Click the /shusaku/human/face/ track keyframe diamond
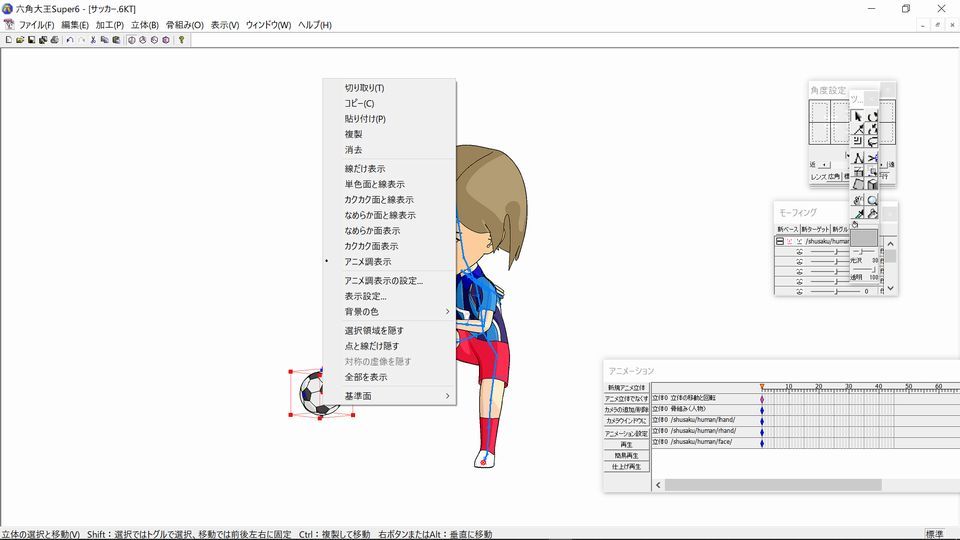Viewport: 960px width, 540px height. [x=762, y=442]
